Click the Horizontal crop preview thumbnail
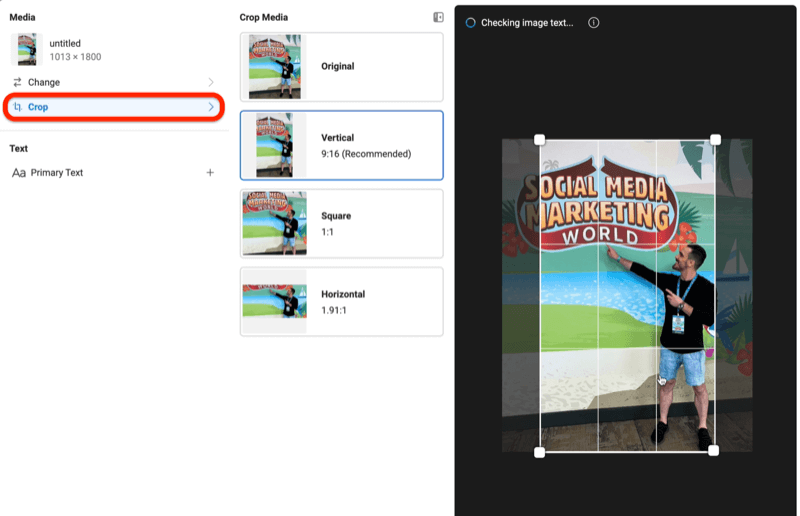Screen dimensions: 800x516 [x=274, y=302]
